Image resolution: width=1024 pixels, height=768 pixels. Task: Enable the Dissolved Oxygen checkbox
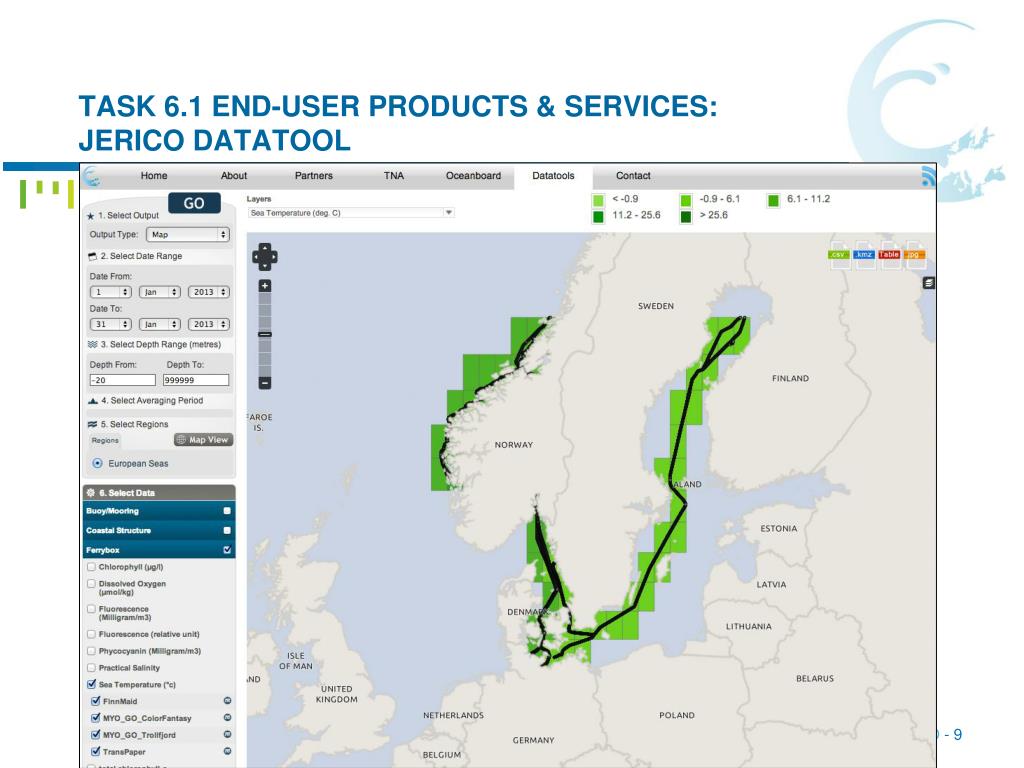pos(91,583)
